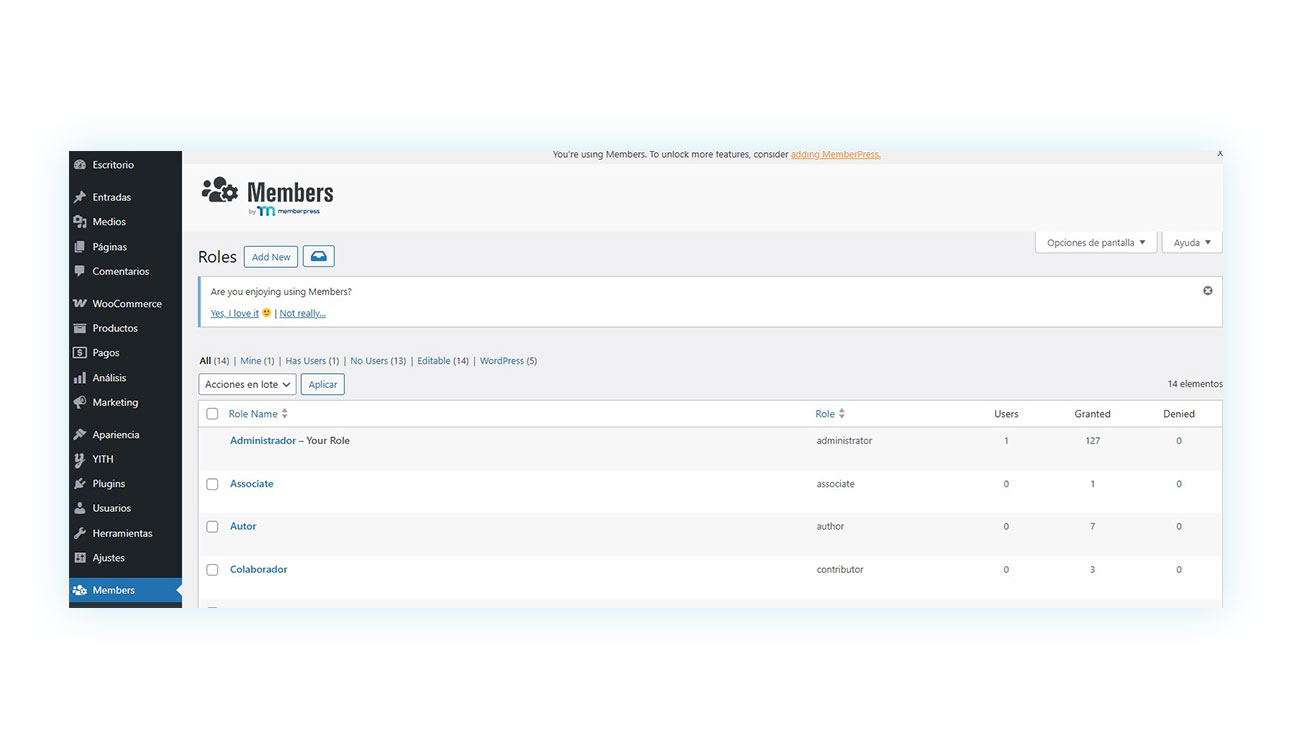Open the Administrador role link

click(x=263, y=441)
